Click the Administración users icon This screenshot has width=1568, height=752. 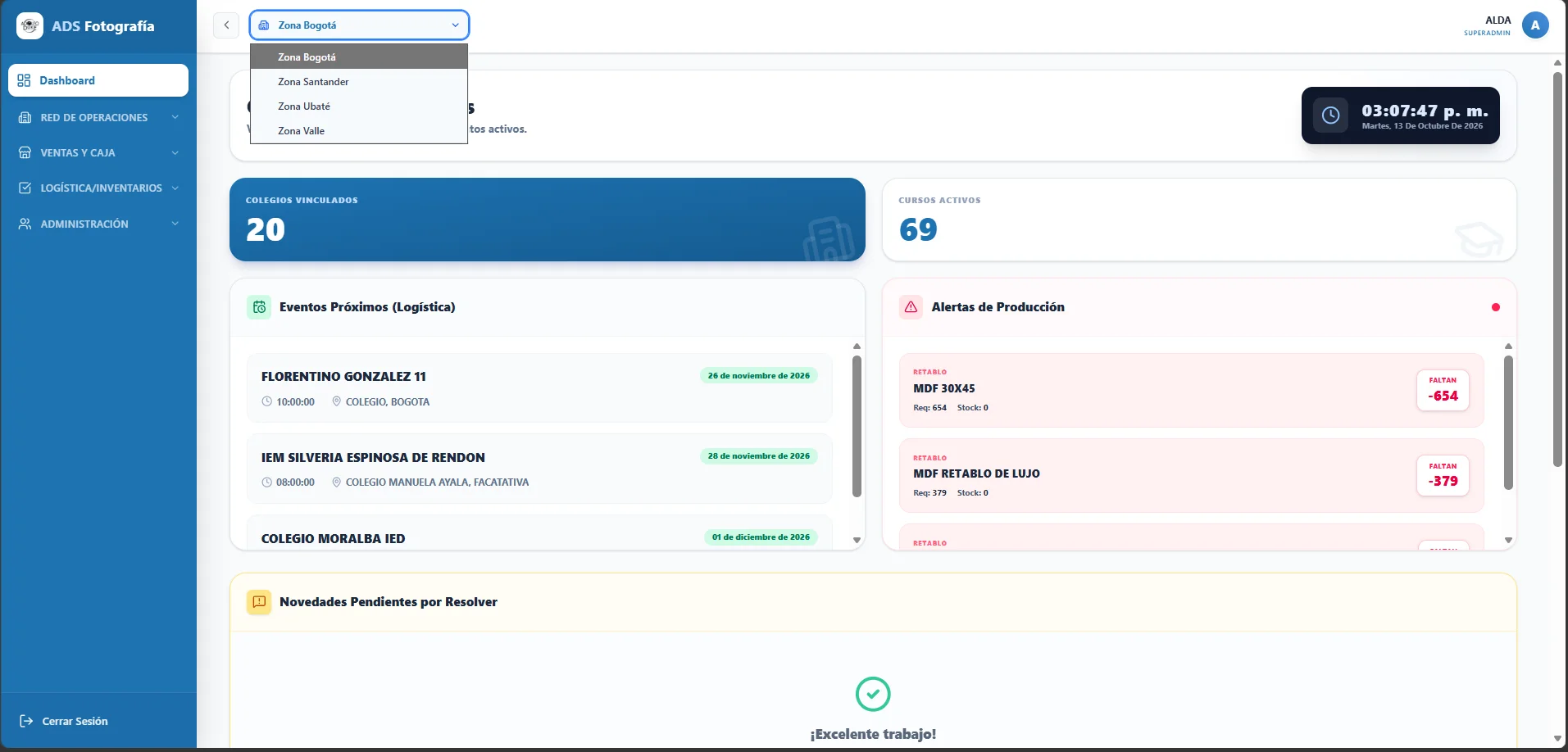25,224
